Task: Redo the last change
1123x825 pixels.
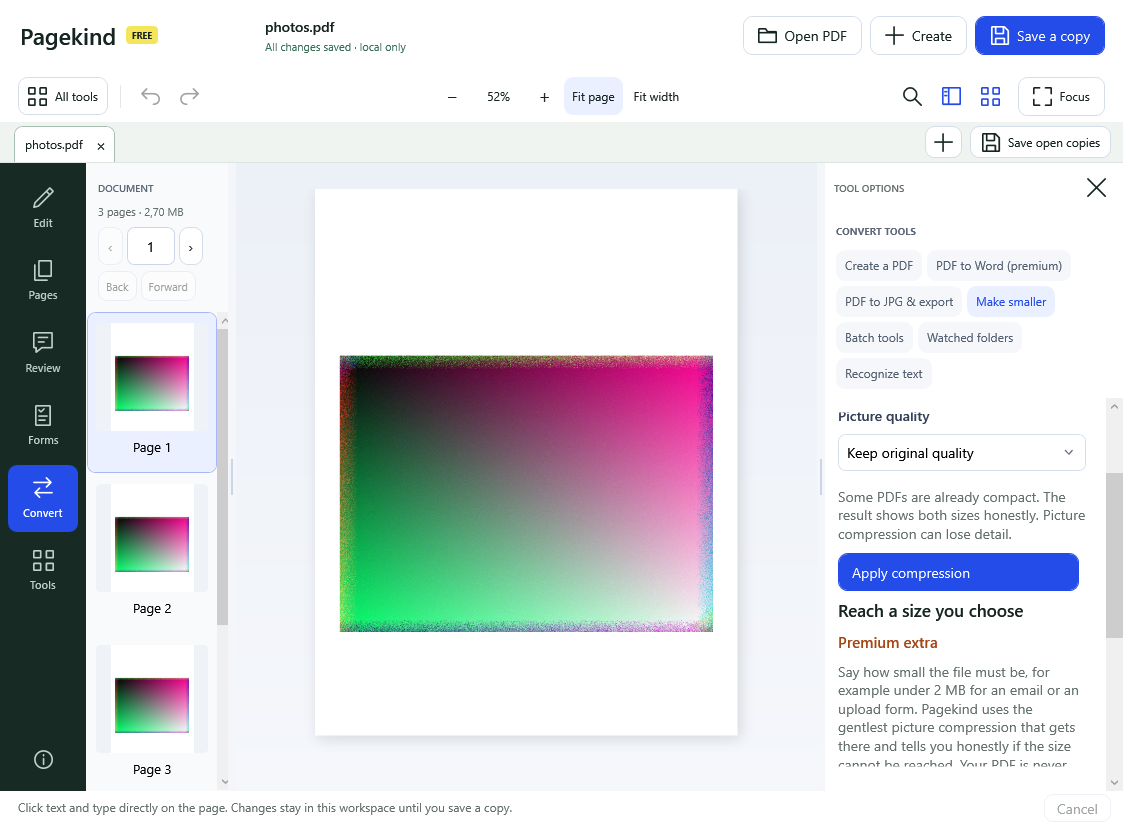Action: click(x=189, y=96)
